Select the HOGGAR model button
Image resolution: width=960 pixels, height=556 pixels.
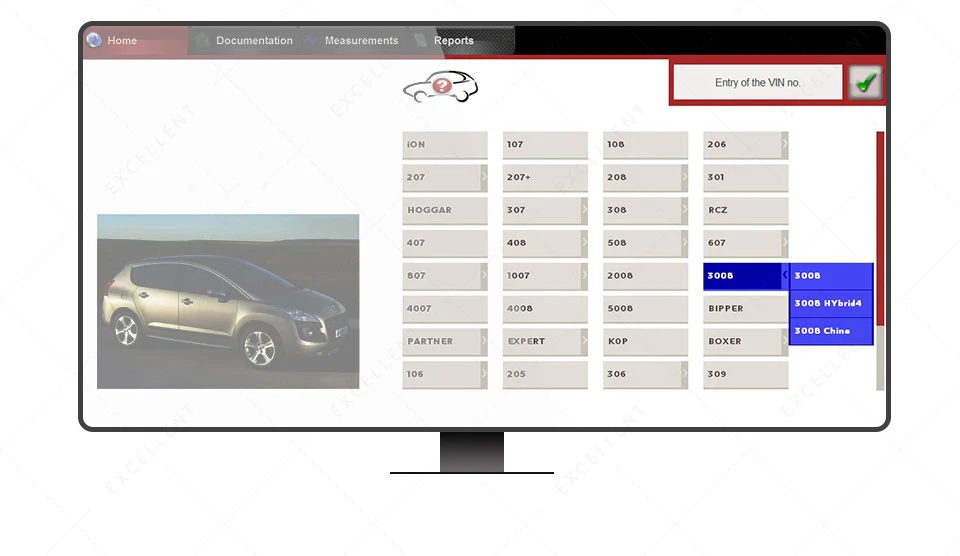(x=445, y=211)
